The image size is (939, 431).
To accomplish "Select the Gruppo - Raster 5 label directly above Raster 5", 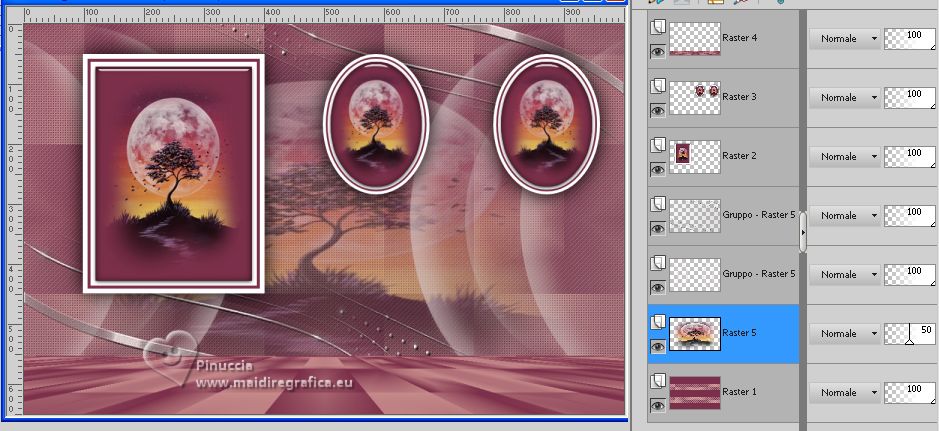I will click(759, 274).
